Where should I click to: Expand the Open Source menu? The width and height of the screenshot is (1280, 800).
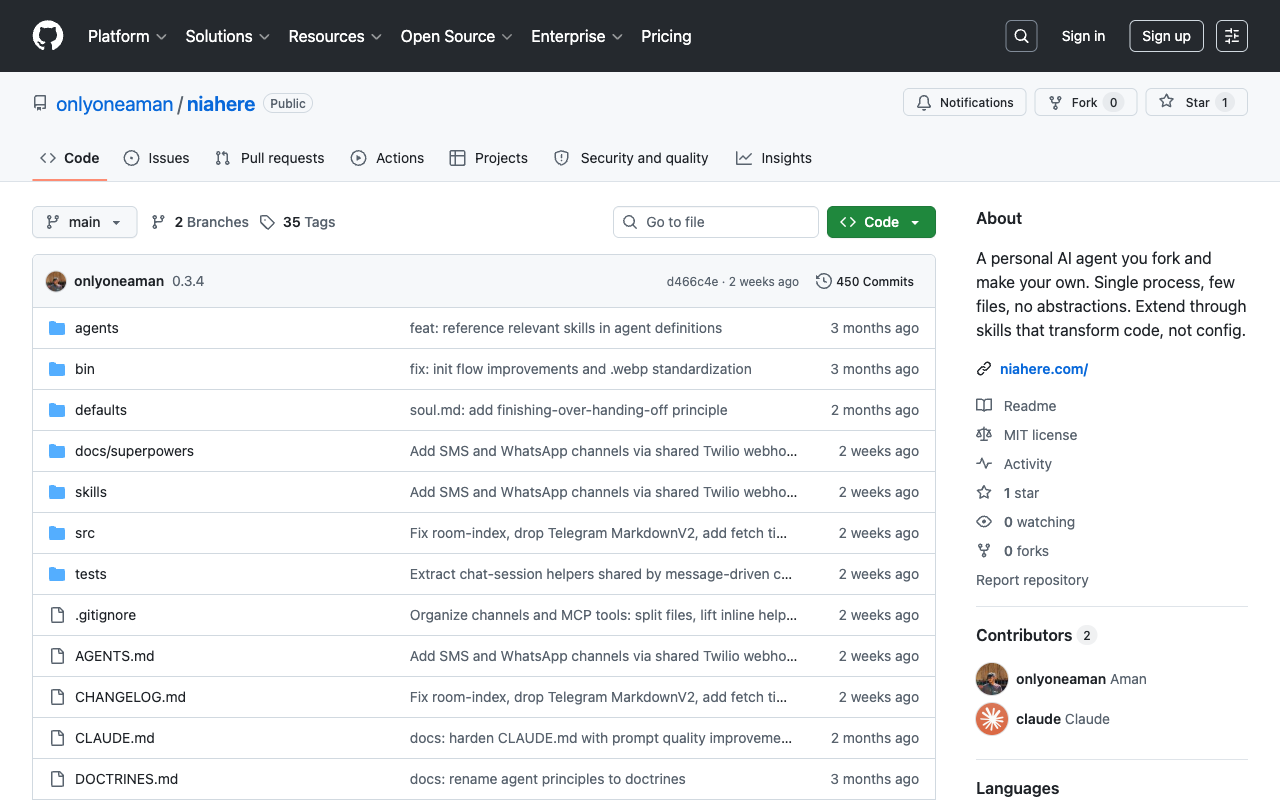(x=456, y=36)
